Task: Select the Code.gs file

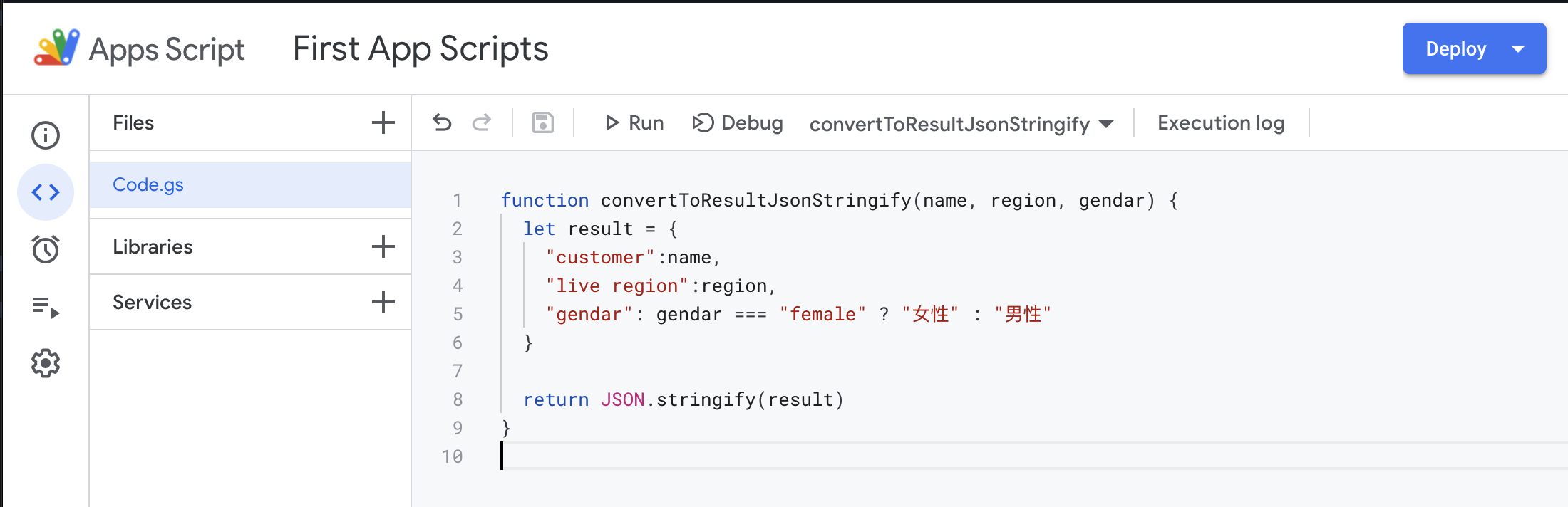Action: [148, 185]
